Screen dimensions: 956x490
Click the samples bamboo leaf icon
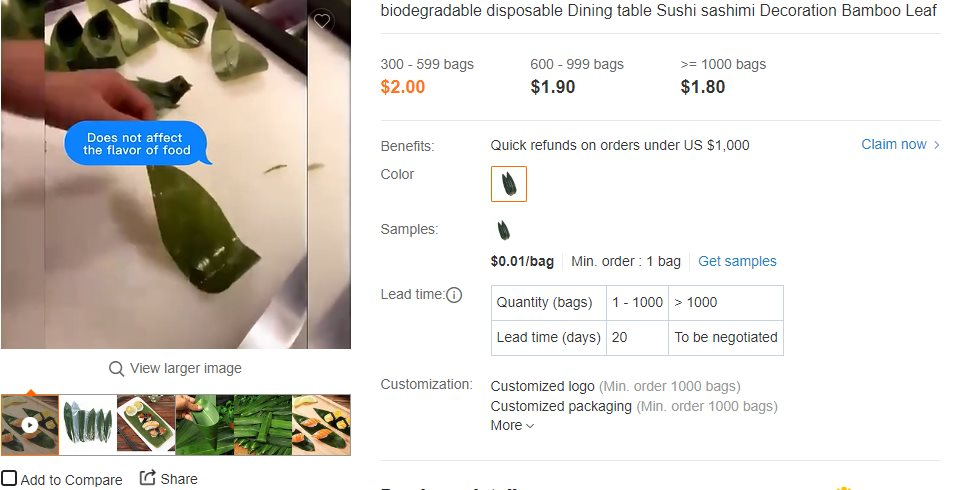coord(503,230)
